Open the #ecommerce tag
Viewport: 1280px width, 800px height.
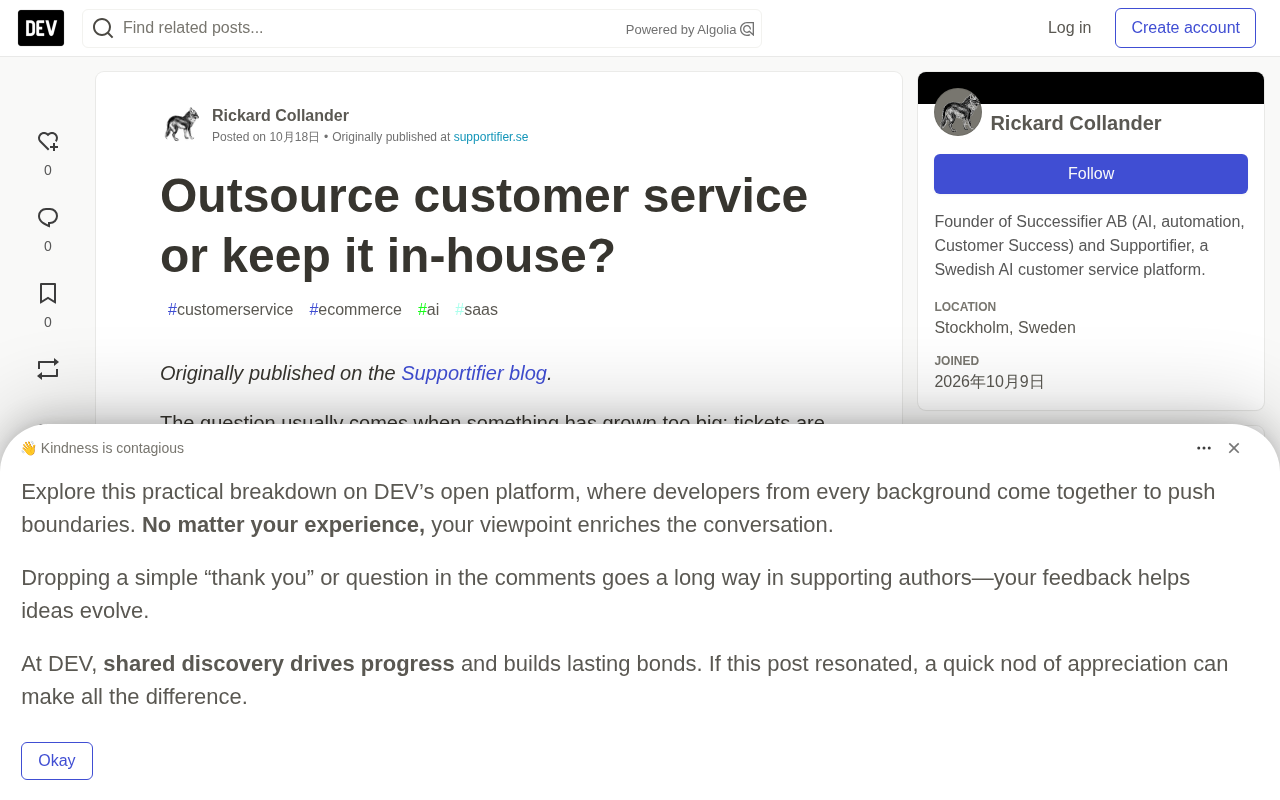[356, 310]
